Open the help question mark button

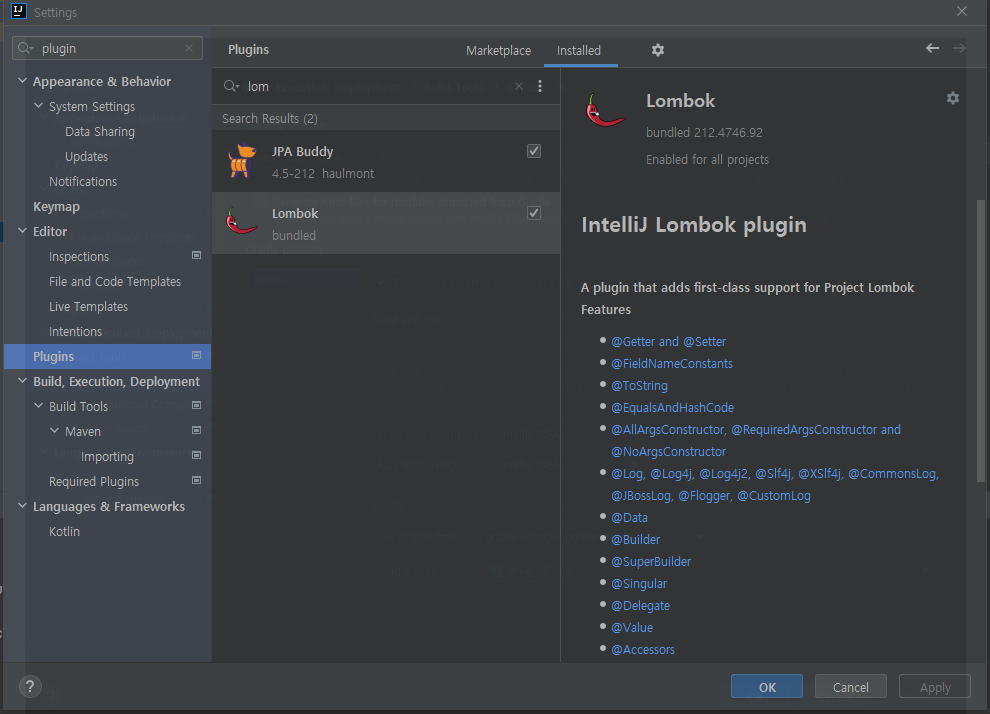click(x=30, y=686)
